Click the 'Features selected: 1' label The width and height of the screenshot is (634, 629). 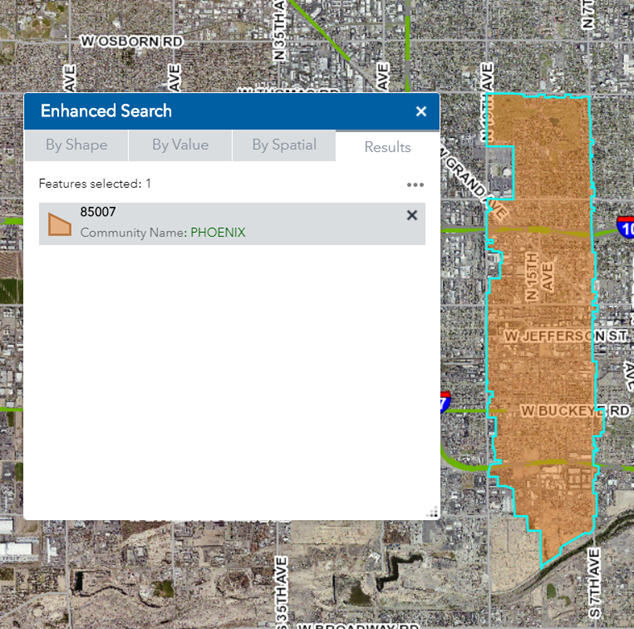[x=95, y=184]
